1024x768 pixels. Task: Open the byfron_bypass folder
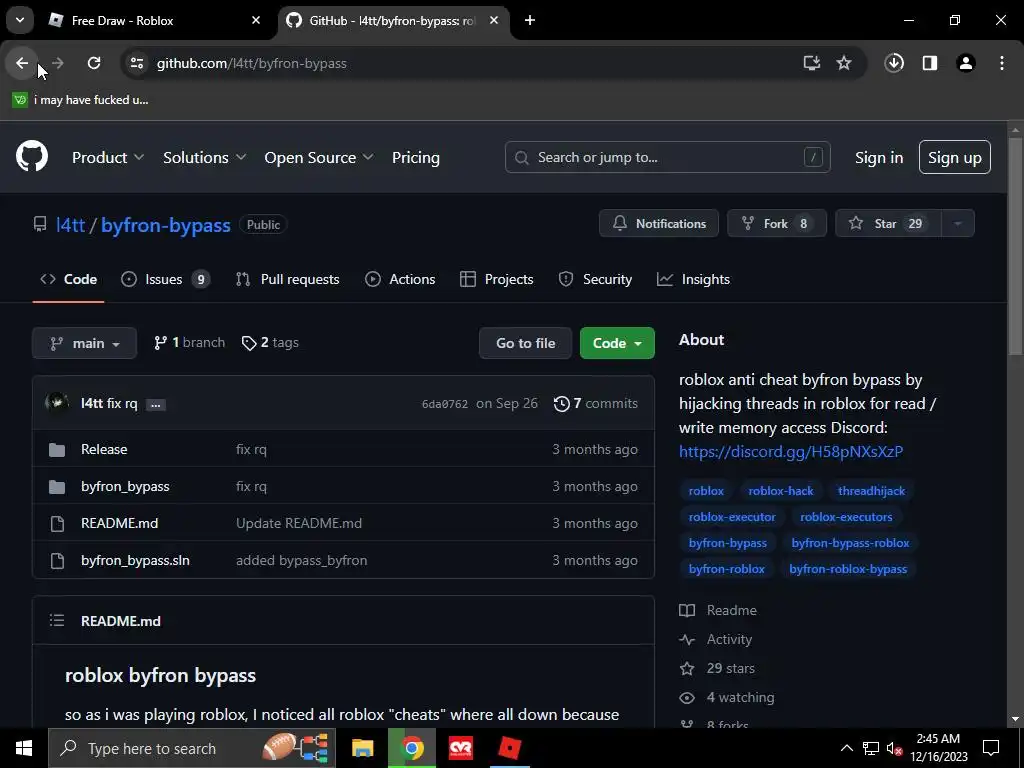(125, 487)
